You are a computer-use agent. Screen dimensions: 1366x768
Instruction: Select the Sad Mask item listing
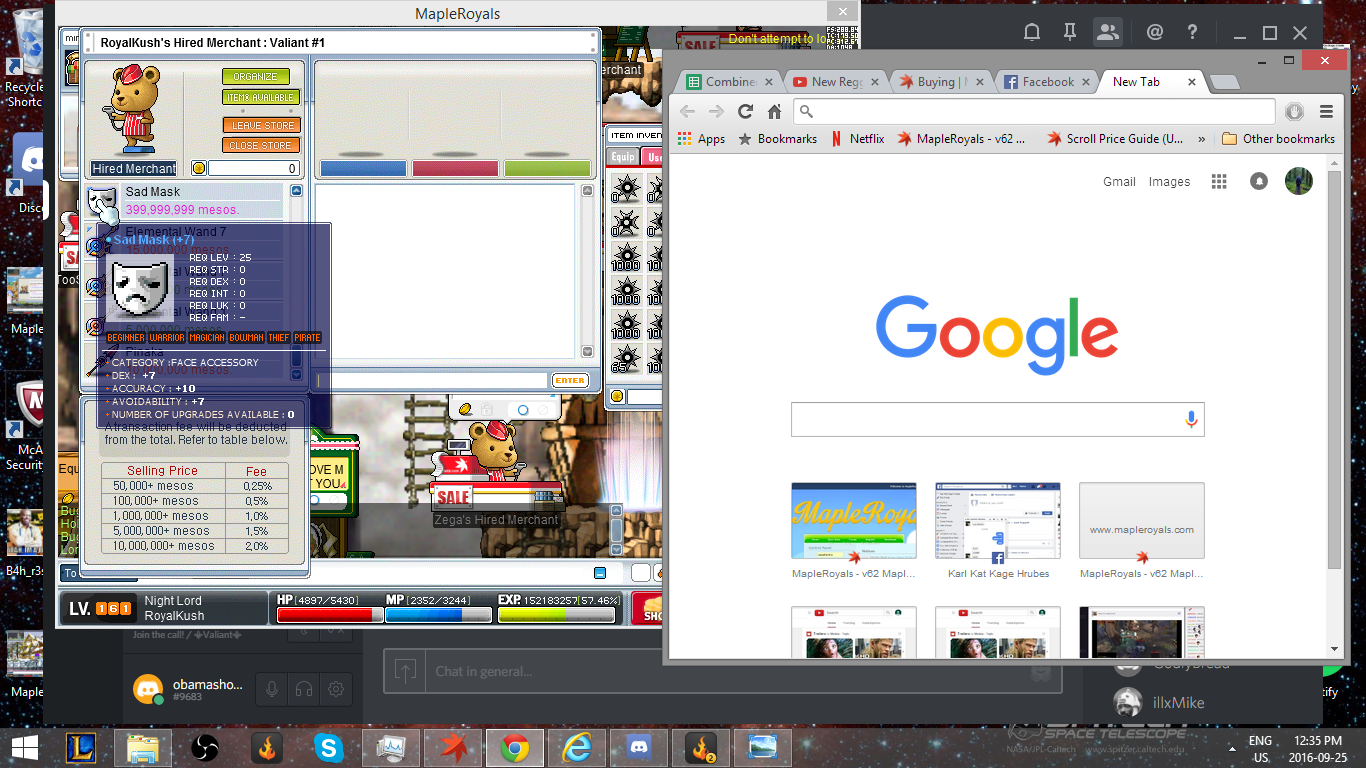184,201
